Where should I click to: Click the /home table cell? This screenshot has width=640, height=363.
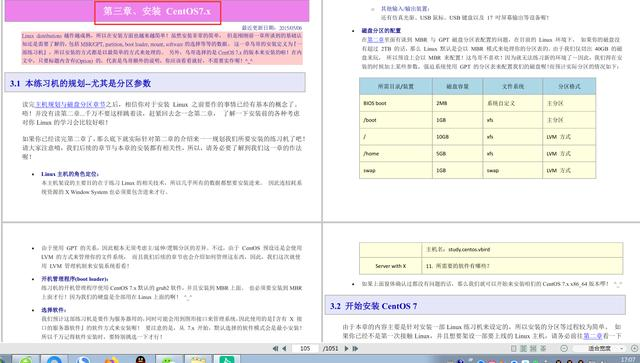click(396, 154)
